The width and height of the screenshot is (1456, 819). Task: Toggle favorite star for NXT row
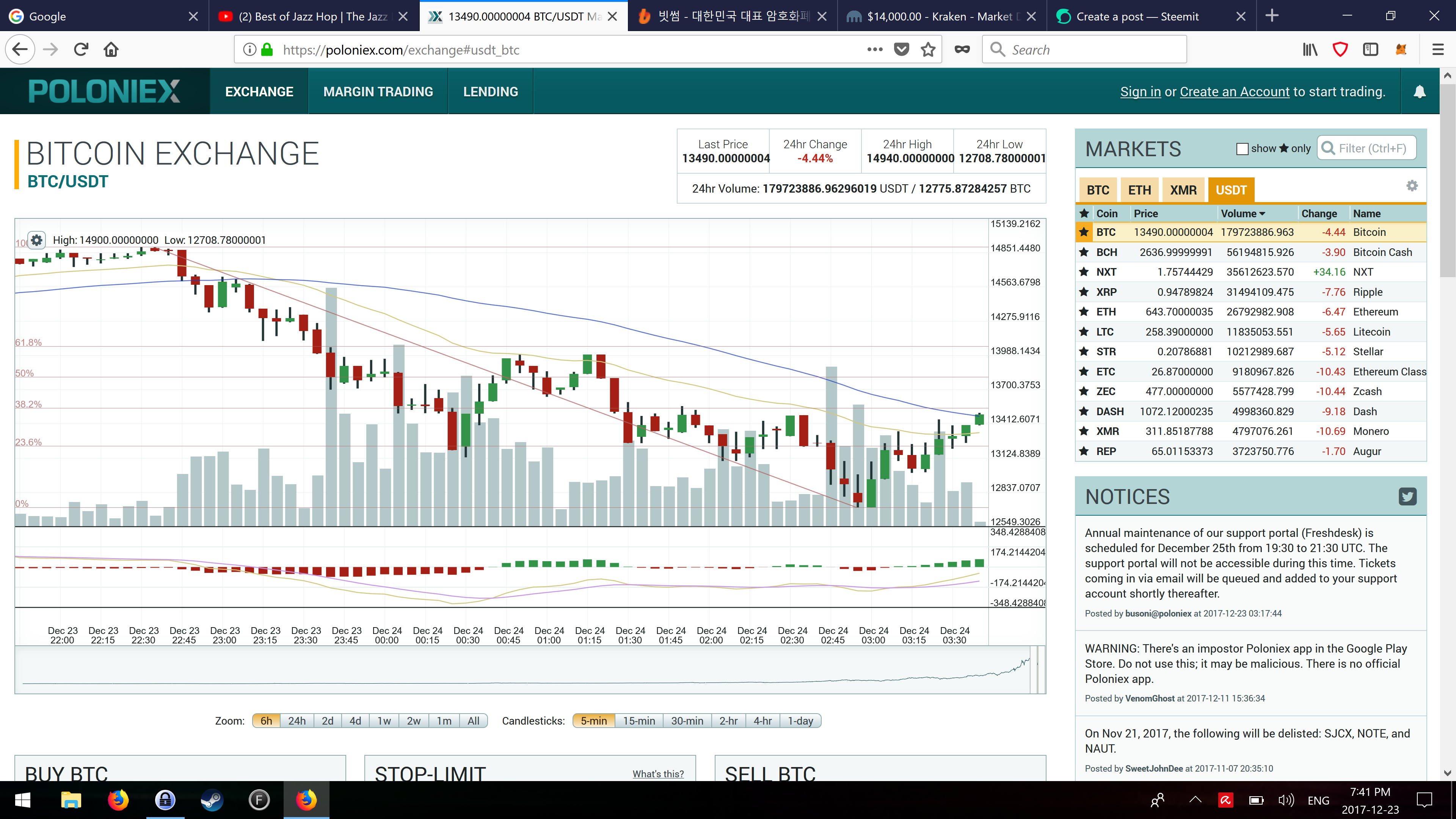tap(1084, 272)
